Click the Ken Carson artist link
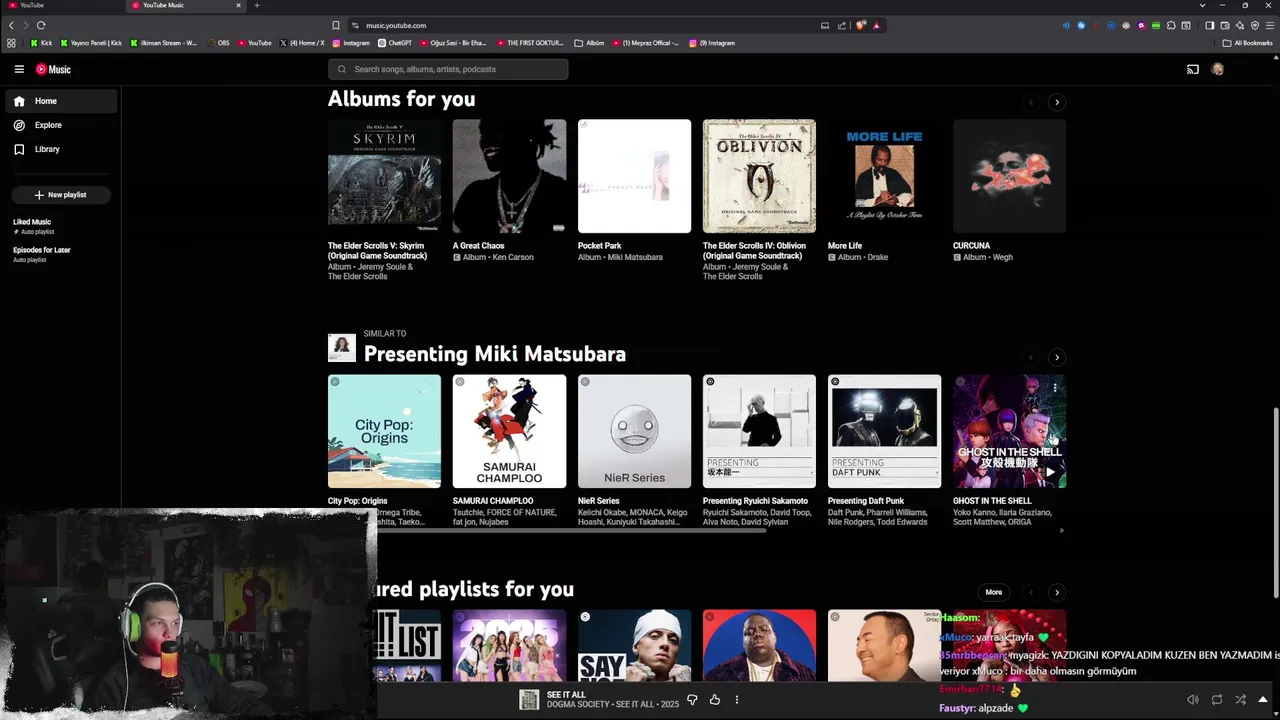The width and height of the screenshot is (1280, 720). tap(513, 257)
